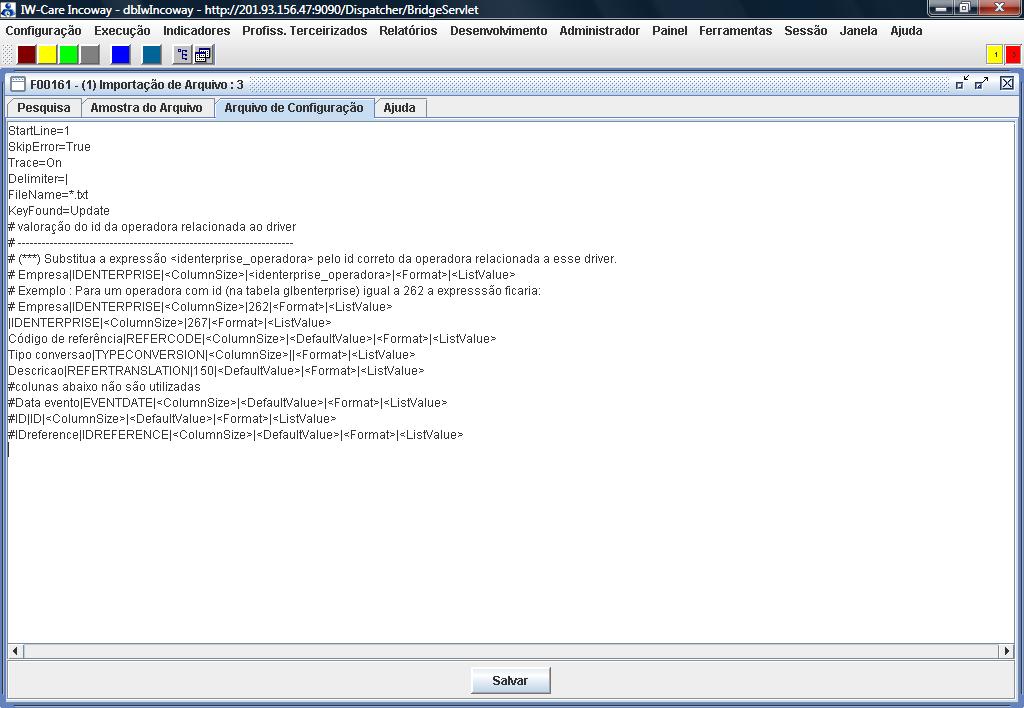Open the tree structure view icon
The height and width of the screenshot is (708, 1024).
tap(183, 54)
